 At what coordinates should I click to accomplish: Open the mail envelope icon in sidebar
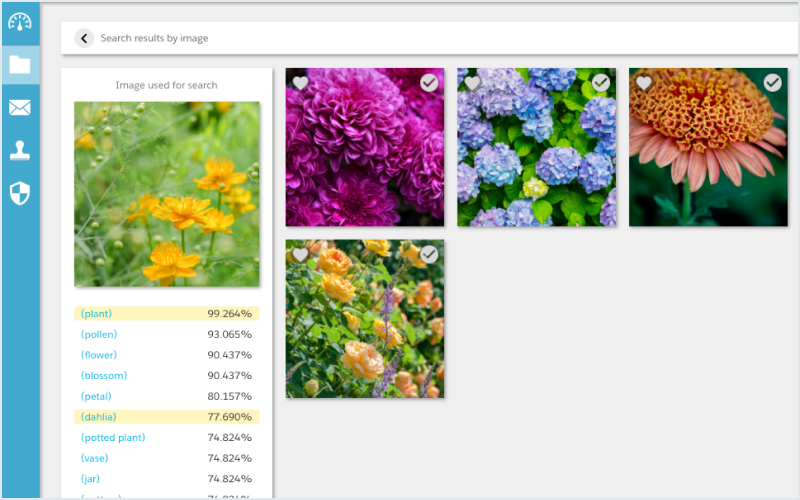tap(20, 108)
